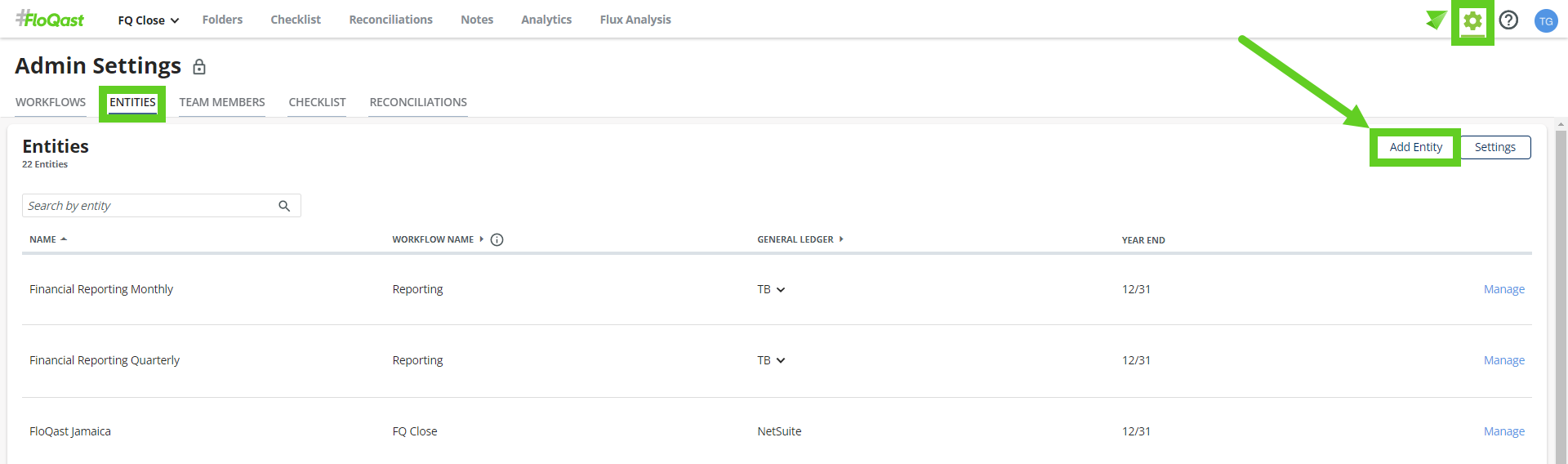Click the Workflow Name info icon
This screenshot has height=464, width=1568.
tap(497, 239)
